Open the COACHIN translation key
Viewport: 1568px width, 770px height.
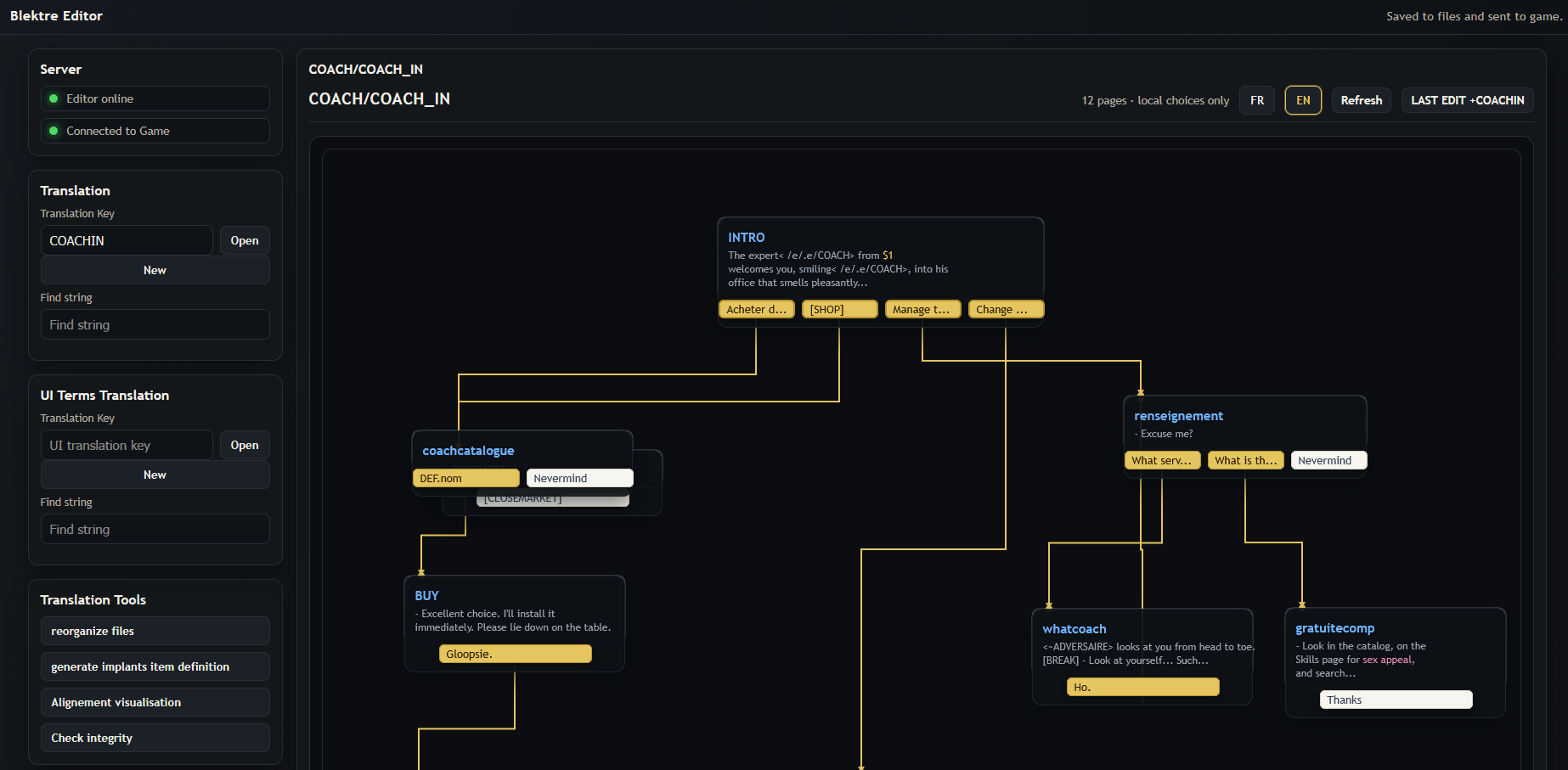245,241
